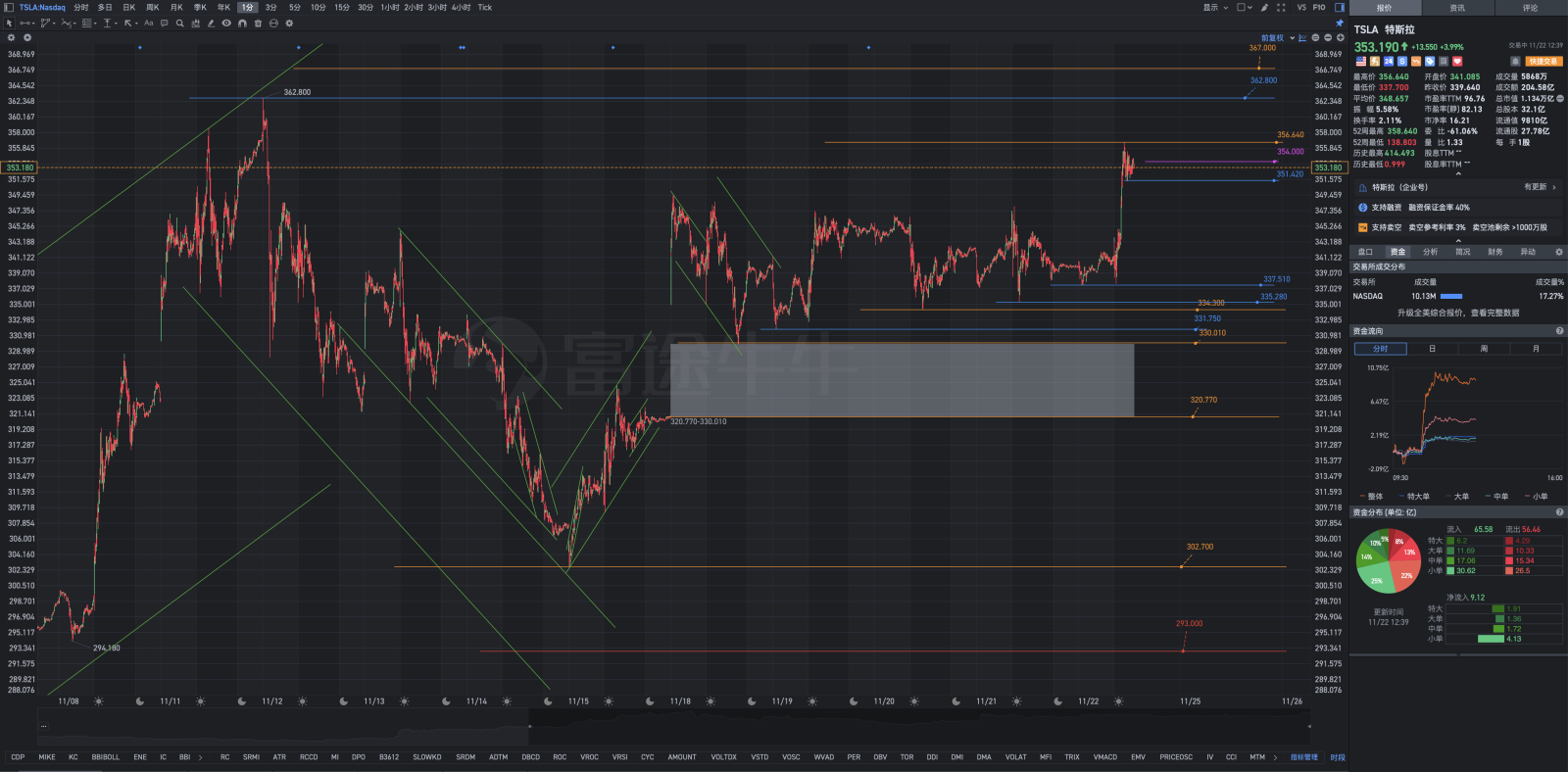Open panel tab settings gear
The height and width of the screenshot is (772, 1568).
[1558, 252]
